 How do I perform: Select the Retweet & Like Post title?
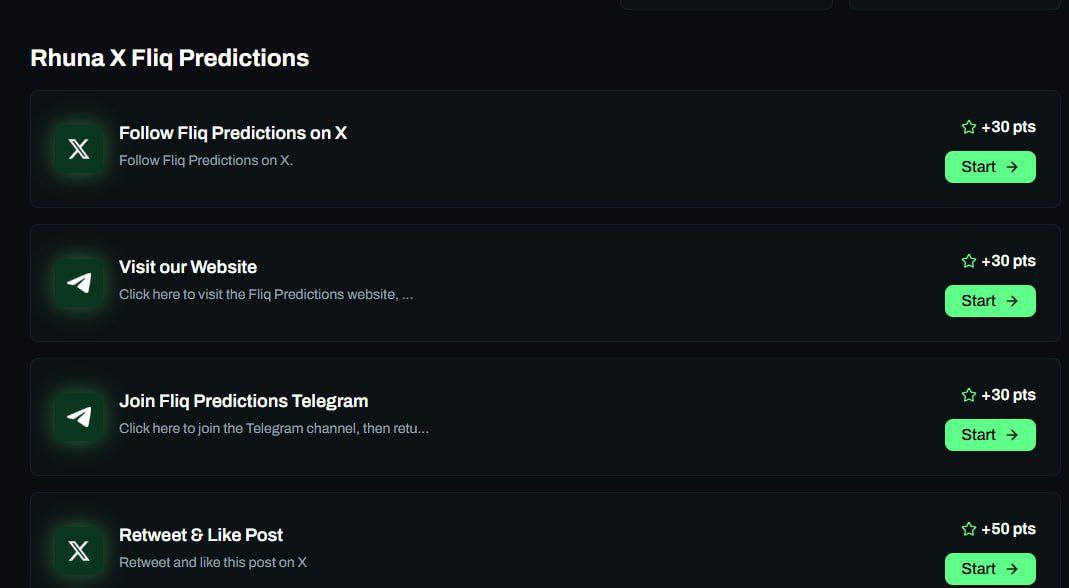tap(201, 535)
